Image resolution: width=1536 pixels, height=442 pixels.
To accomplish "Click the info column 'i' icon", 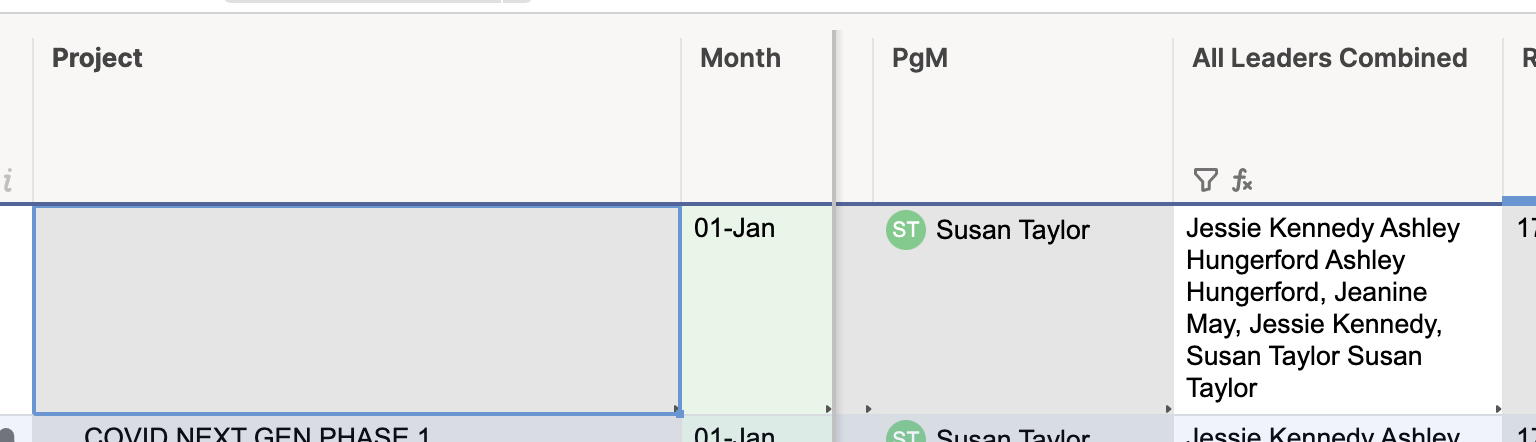I will tap(8, 181).
